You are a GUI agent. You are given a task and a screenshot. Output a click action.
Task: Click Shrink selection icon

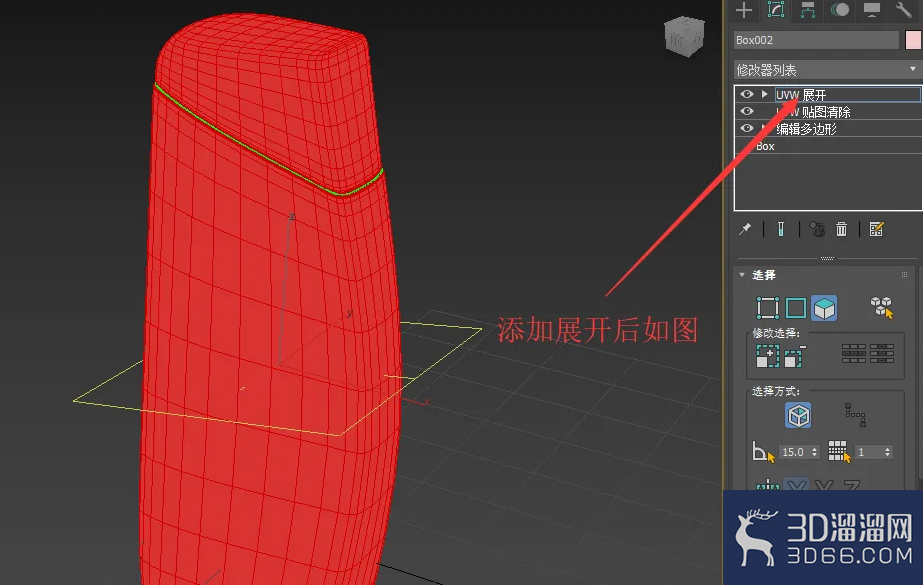coord(795,356)
